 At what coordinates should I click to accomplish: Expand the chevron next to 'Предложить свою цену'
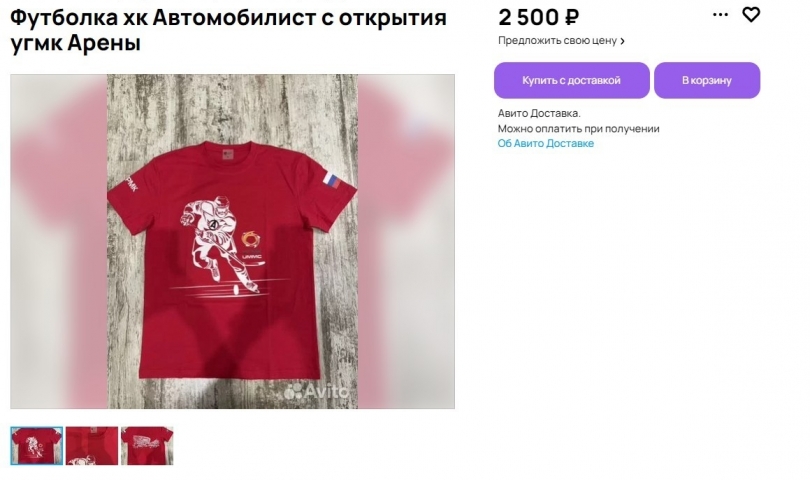(622, 41)
